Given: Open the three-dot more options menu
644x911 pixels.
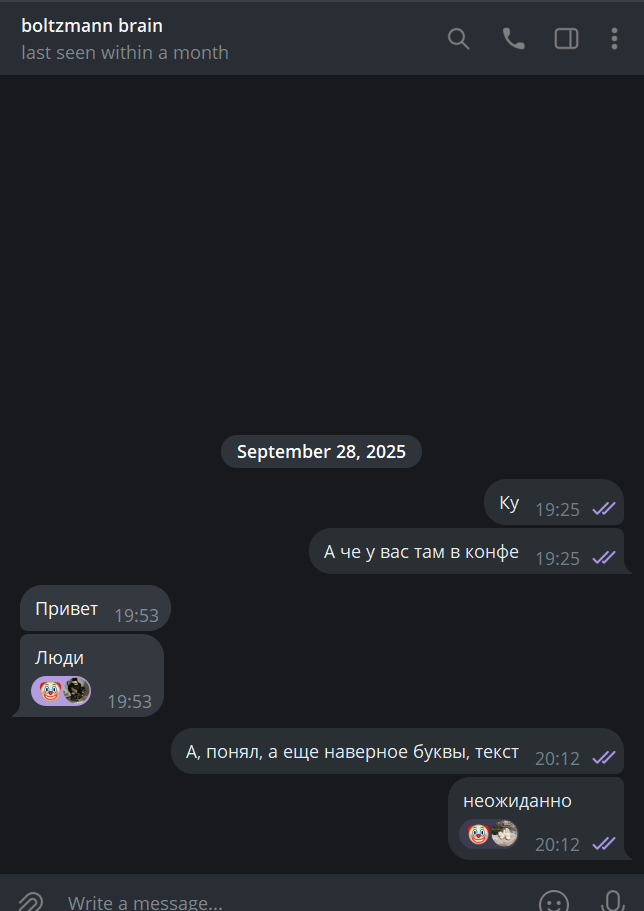Looking at the screenshot, I should pos(614,39).
